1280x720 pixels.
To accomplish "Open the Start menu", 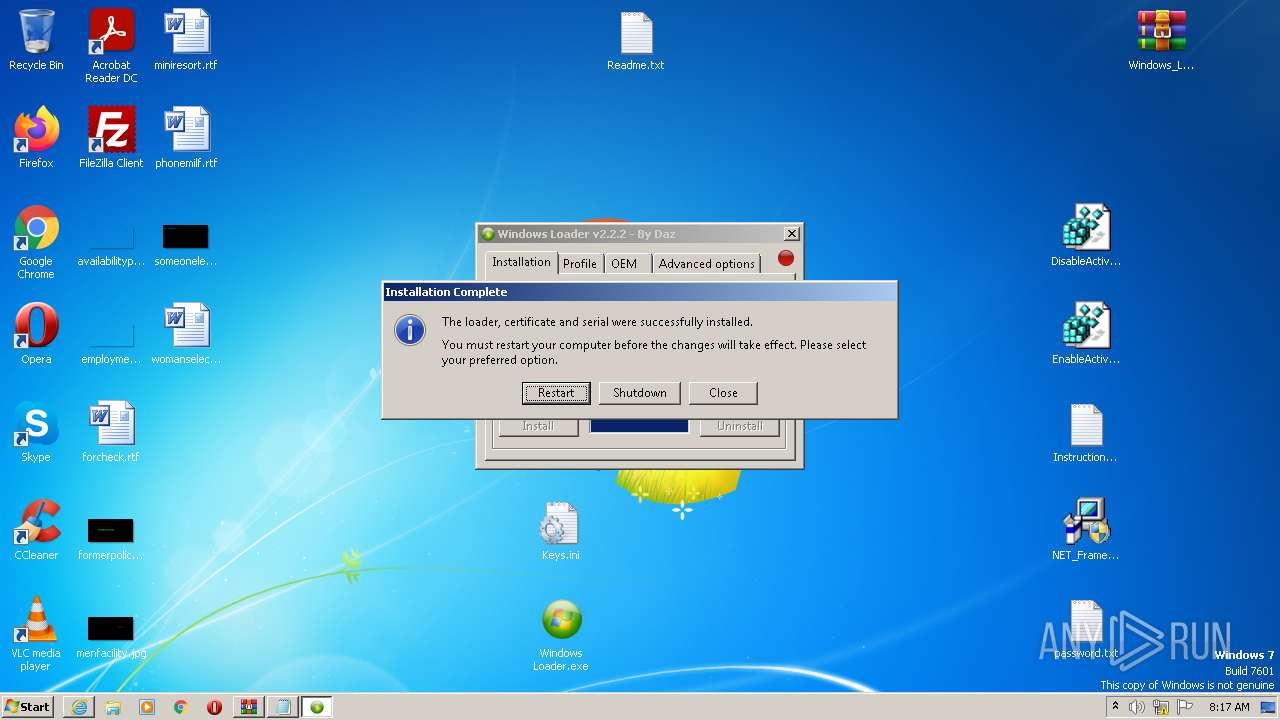I will tap(28, 706).
